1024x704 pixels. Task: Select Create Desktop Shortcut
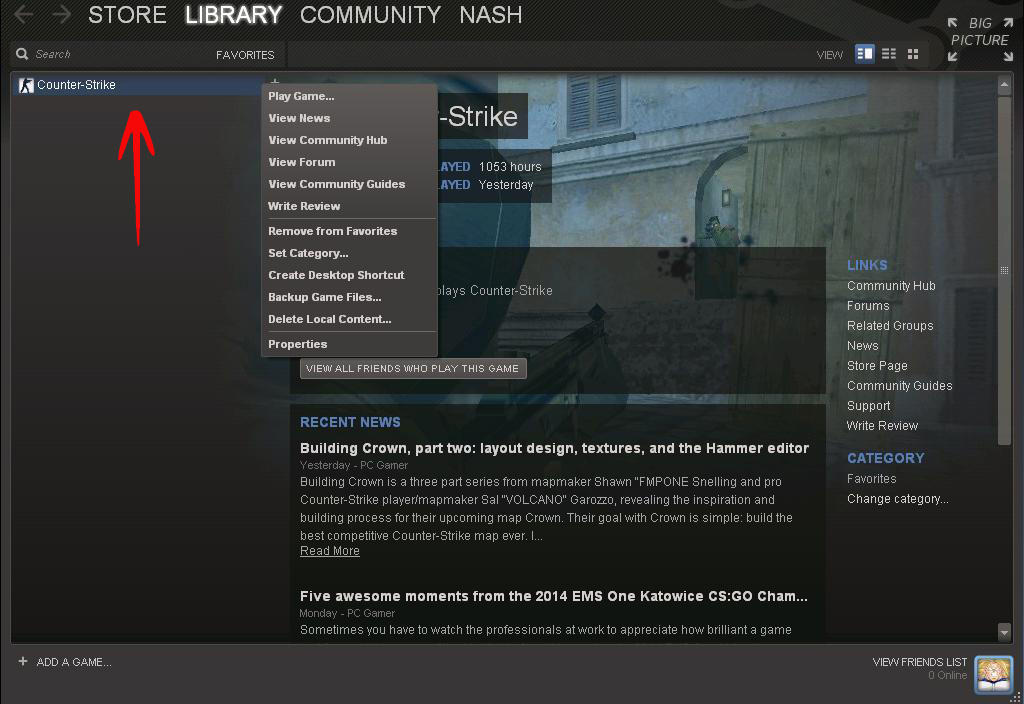[x=336, y=276]
